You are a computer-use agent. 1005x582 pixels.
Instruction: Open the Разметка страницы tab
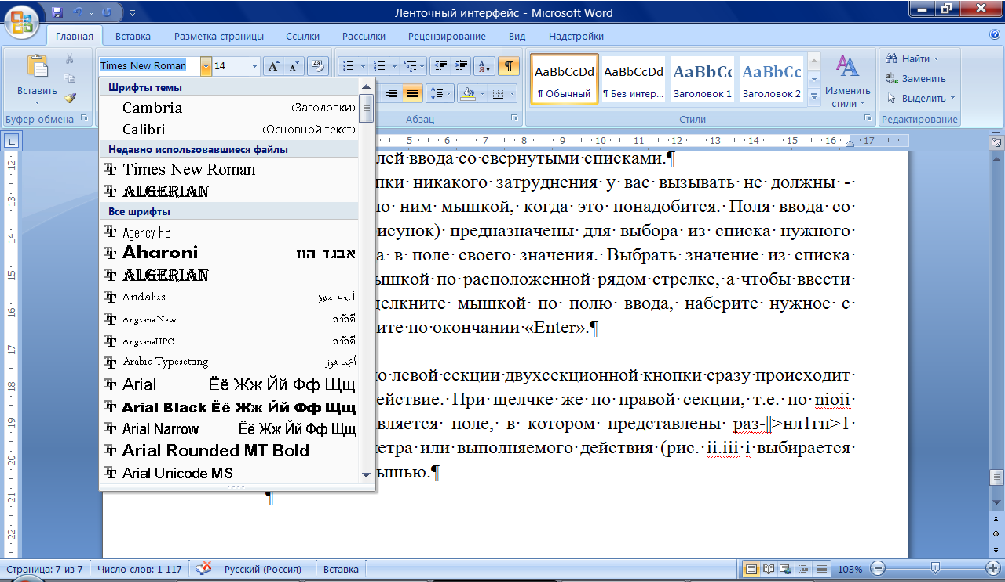219,37
